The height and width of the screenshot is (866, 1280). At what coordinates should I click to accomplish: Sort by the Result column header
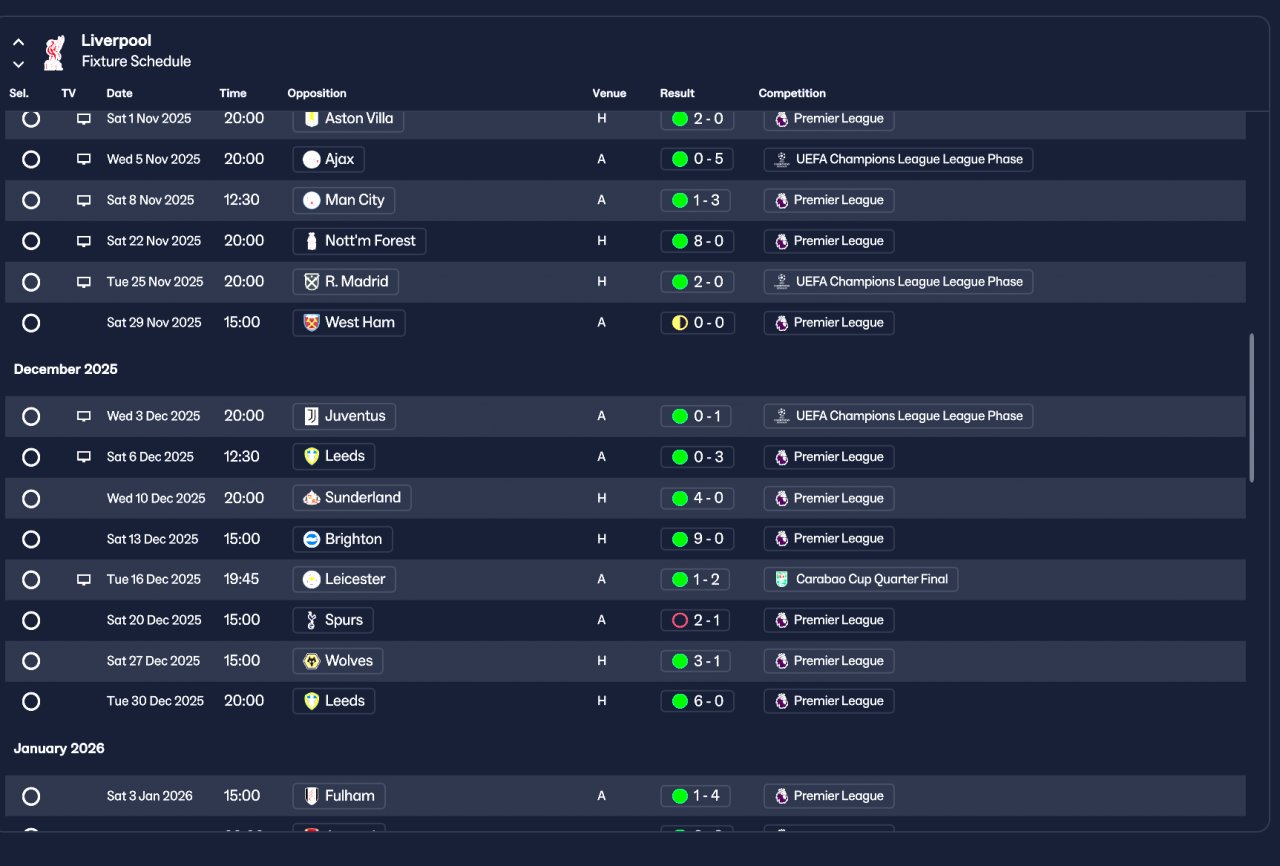pos(677,93)
